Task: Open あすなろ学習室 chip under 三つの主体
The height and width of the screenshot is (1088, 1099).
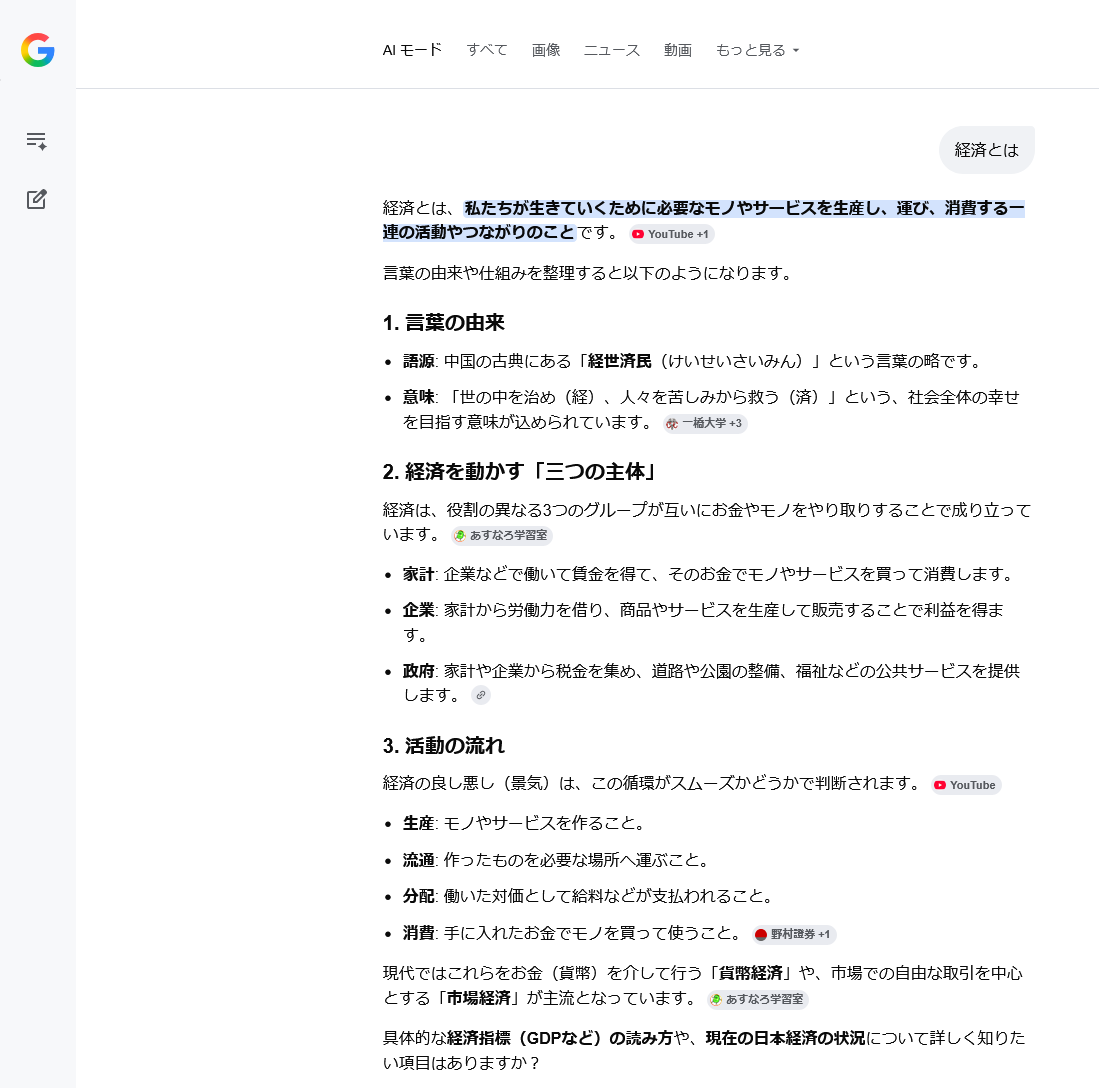Action: tap(501, 536)
